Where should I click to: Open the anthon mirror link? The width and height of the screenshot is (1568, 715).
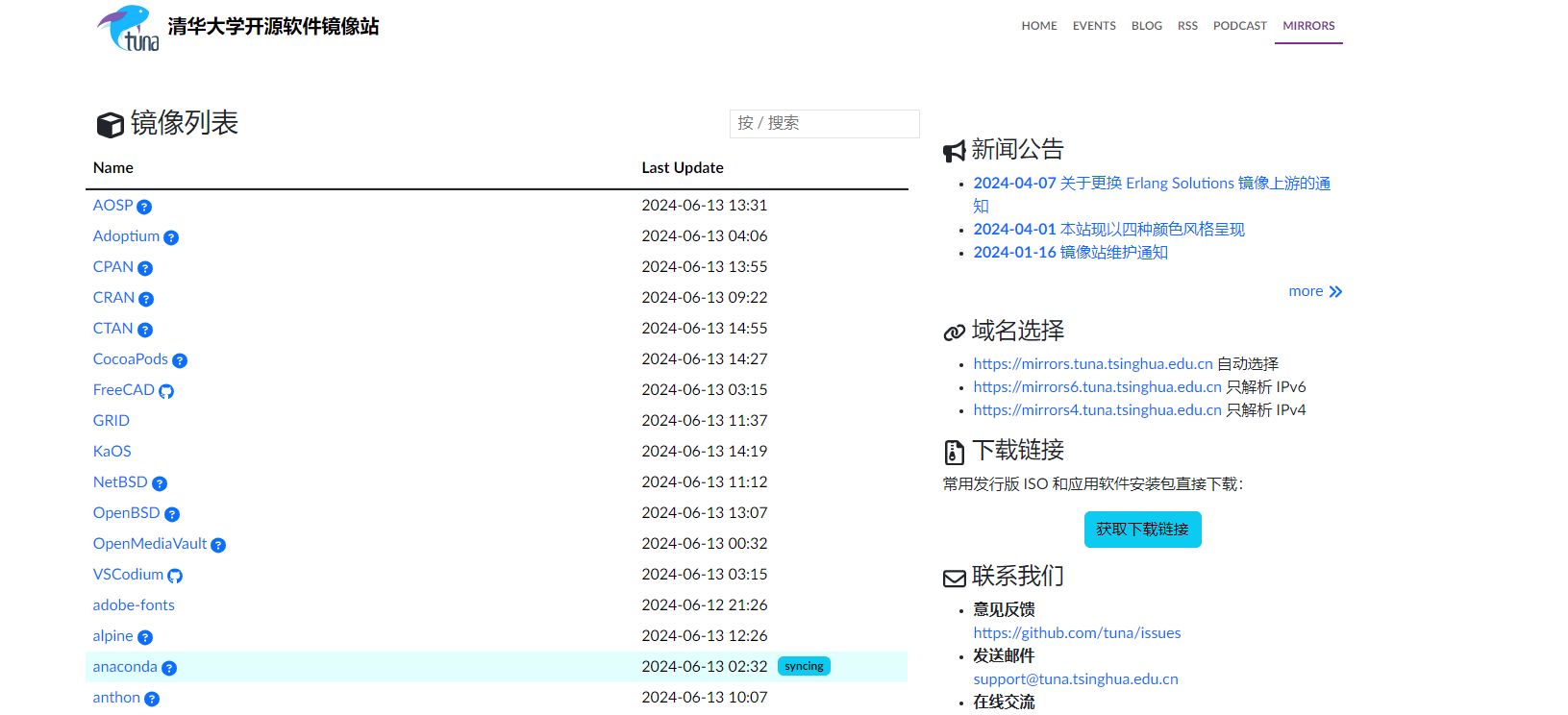pyautogui.click(x=116, y=697)
